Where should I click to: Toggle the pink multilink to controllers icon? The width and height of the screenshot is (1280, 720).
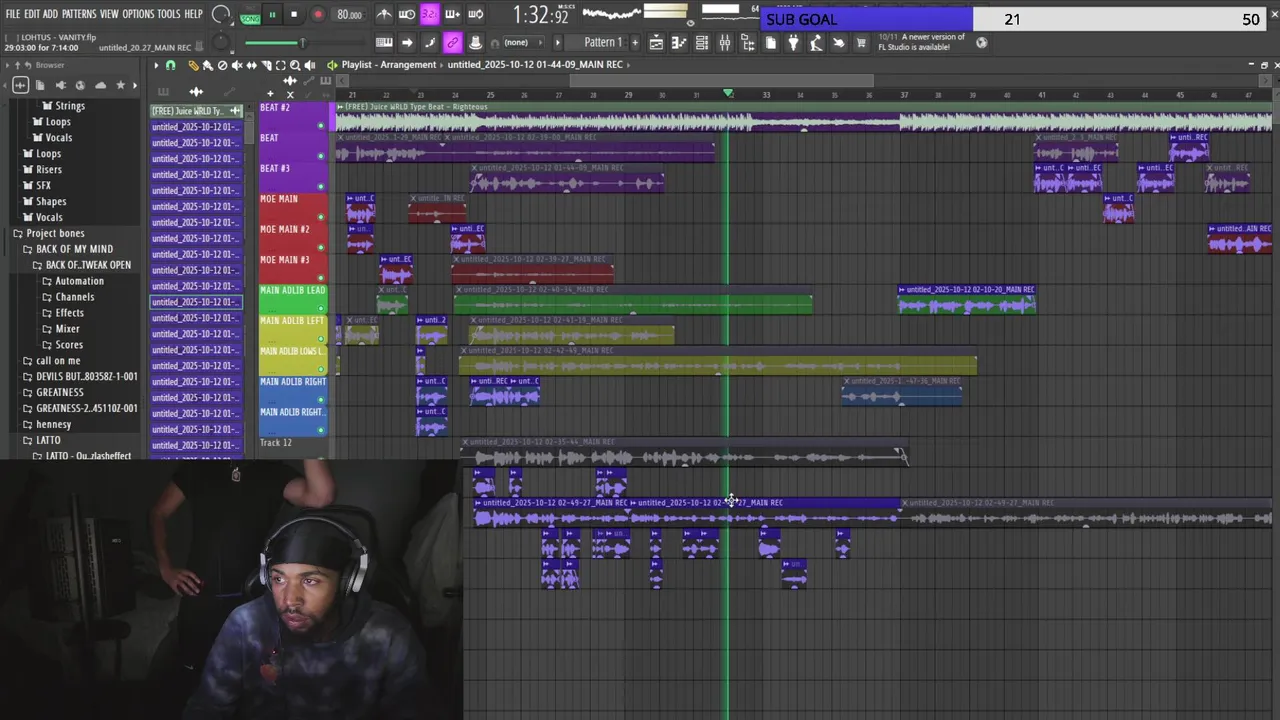(x=453, y=43)
